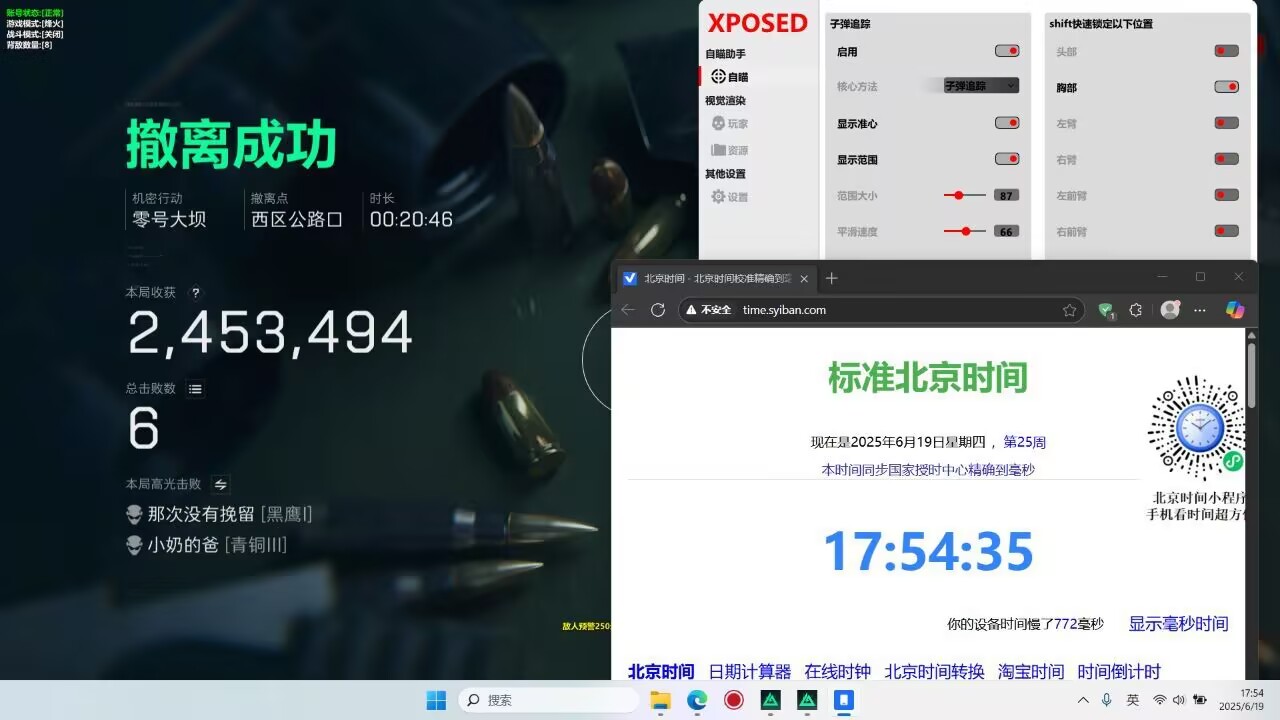The width and height of the screenshot is (1280, 720).
Task: Click the 显示毫秒时间 link
Action: click(1178, 622)
